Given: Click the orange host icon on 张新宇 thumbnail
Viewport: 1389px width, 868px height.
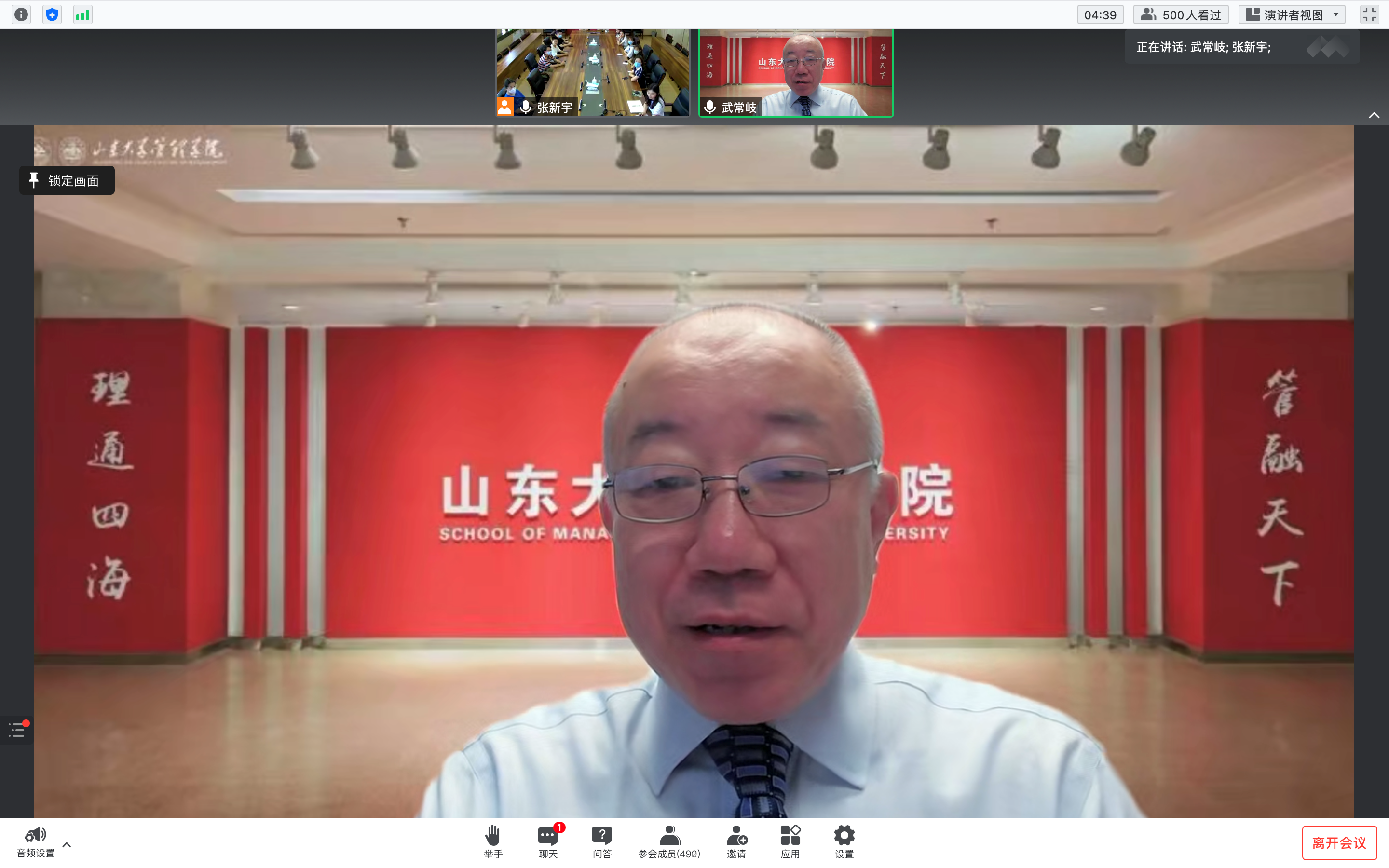Looking at the screenshot, I should point(505,107).
